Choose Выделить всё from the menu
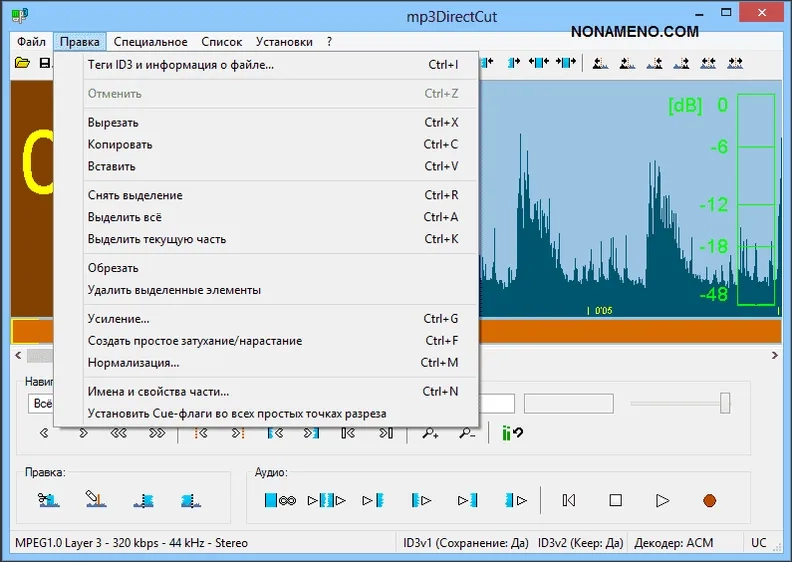The width and height of the screenshot is (792, 562). [124, 217]
